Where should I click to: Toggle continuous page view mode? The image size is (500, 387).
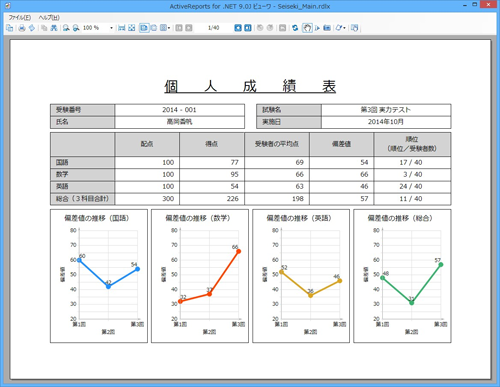click(x=154, y=28)
